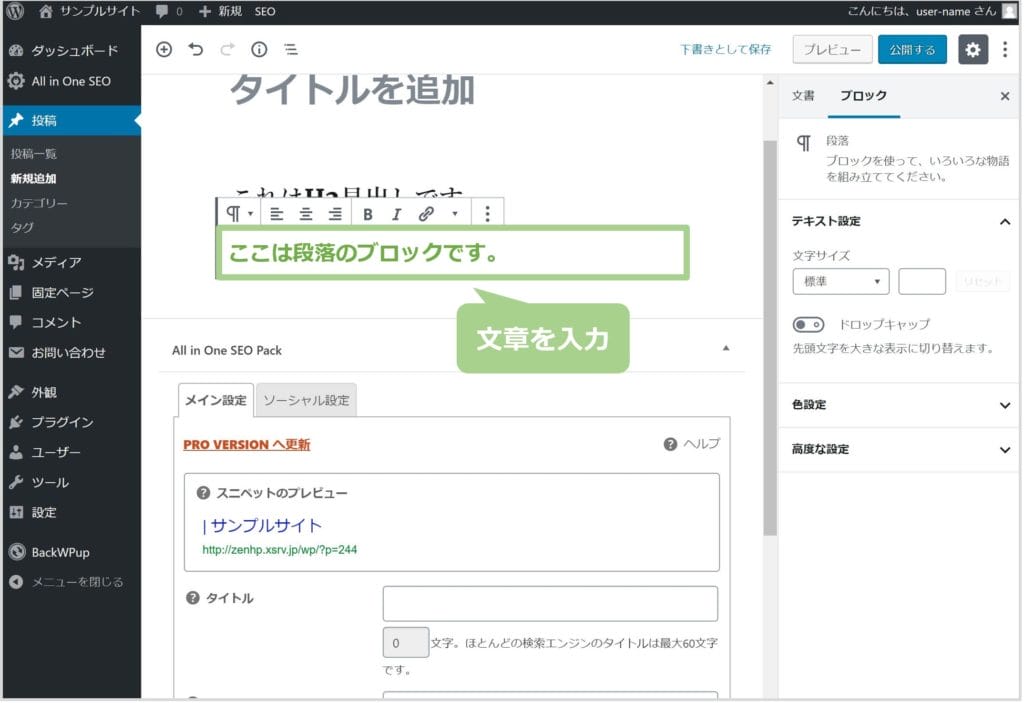Click the SEO タイトル input field

pyautogui.click(x=550, y=603)
